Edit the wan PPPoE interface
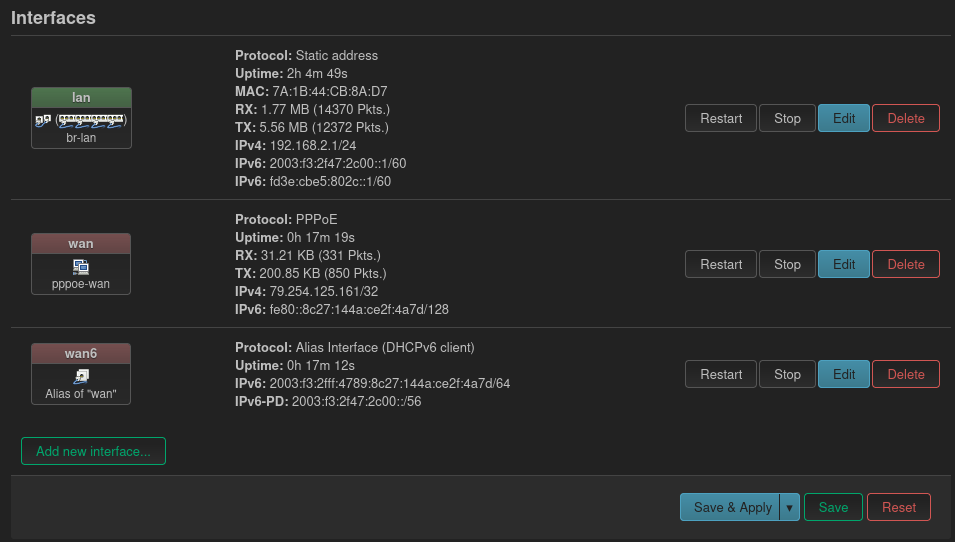The width and height of the screenshot is (955, 542). point(844,264)
